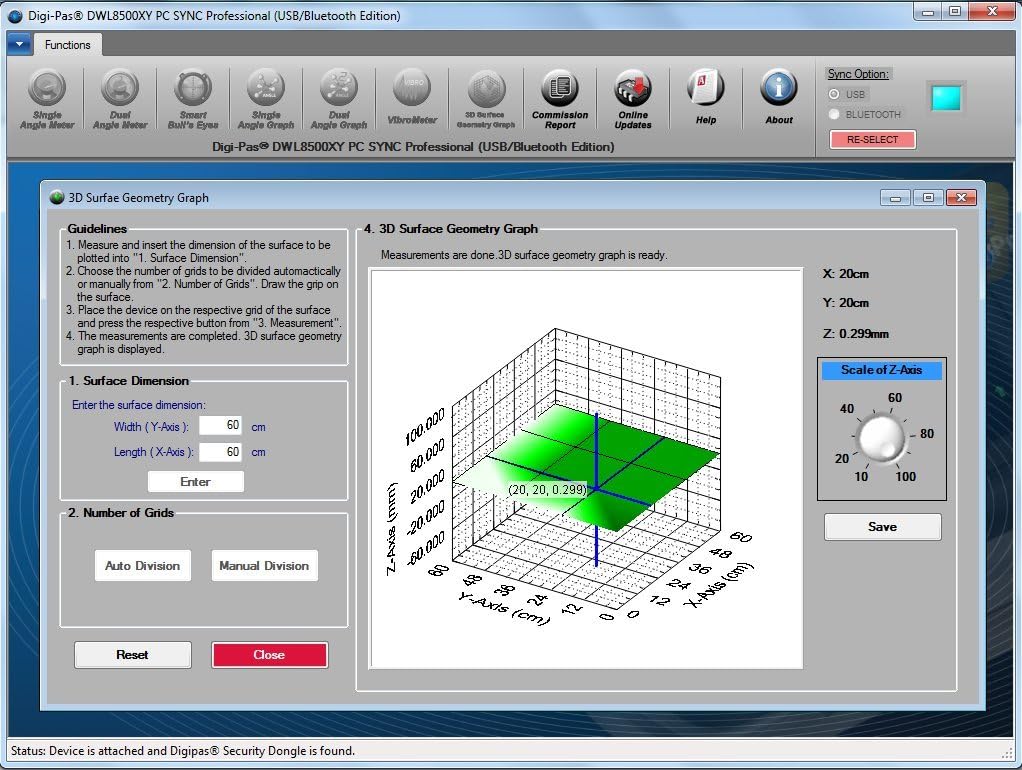Open the Single Angle Meter tool
This screenshot has width=1022, height=770.
tap(47, 99)
